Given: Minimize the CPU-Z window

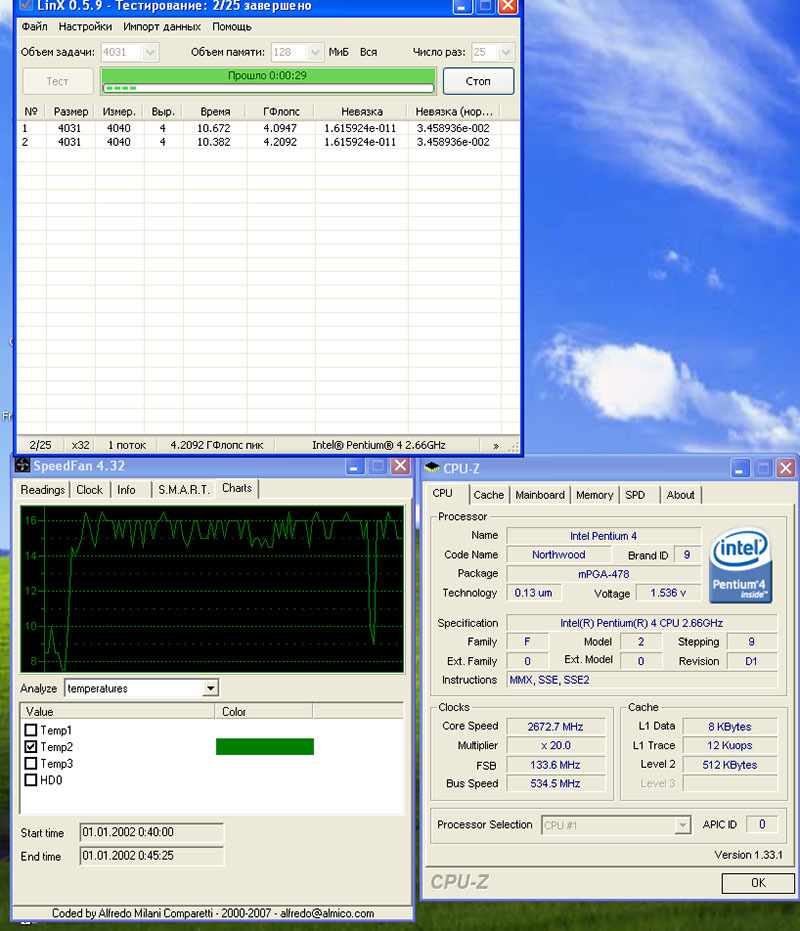Looking at the screenshot, I should click(739, 468).
